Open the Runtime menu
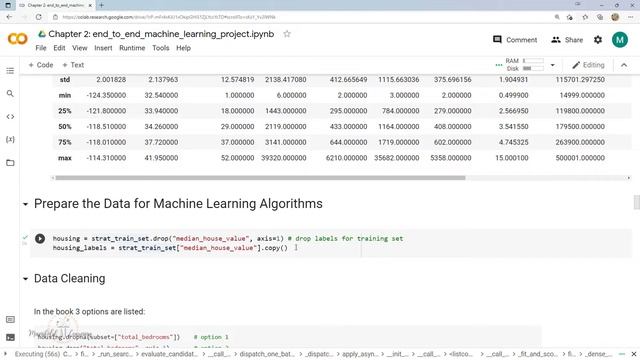Image resolution: width=640 pixels, height=360 pixels. [x=132, y=48]
